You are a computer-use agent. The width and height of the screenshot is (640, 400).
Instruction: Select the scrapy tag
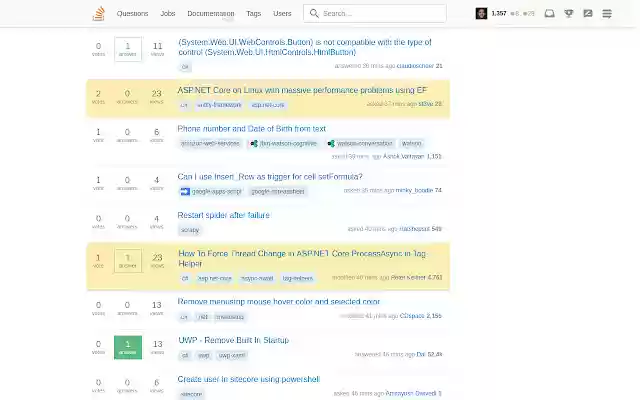pyautogui.click(x=189, y=230)
